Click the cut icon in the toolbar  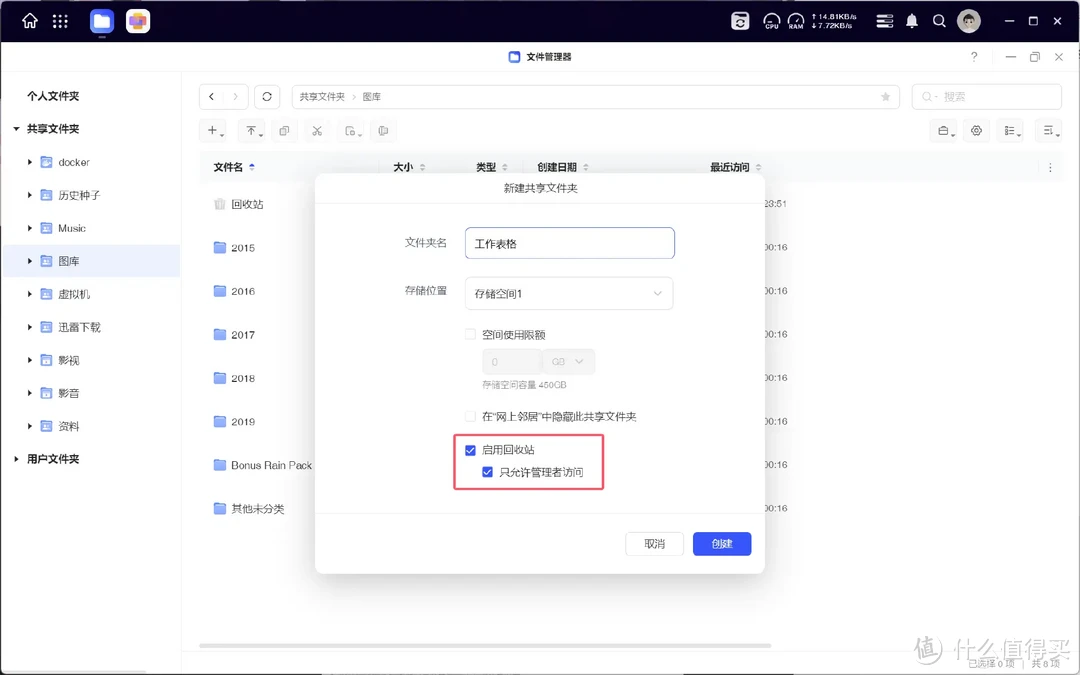pyautogui.click(x=317, y=130)
